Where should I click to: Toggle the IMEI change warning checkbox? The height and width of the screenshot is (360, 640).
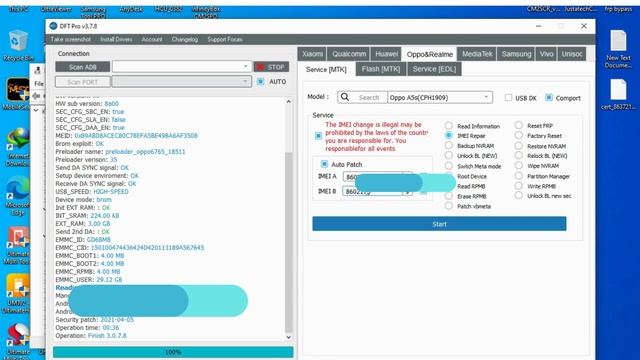click(318, 136)
